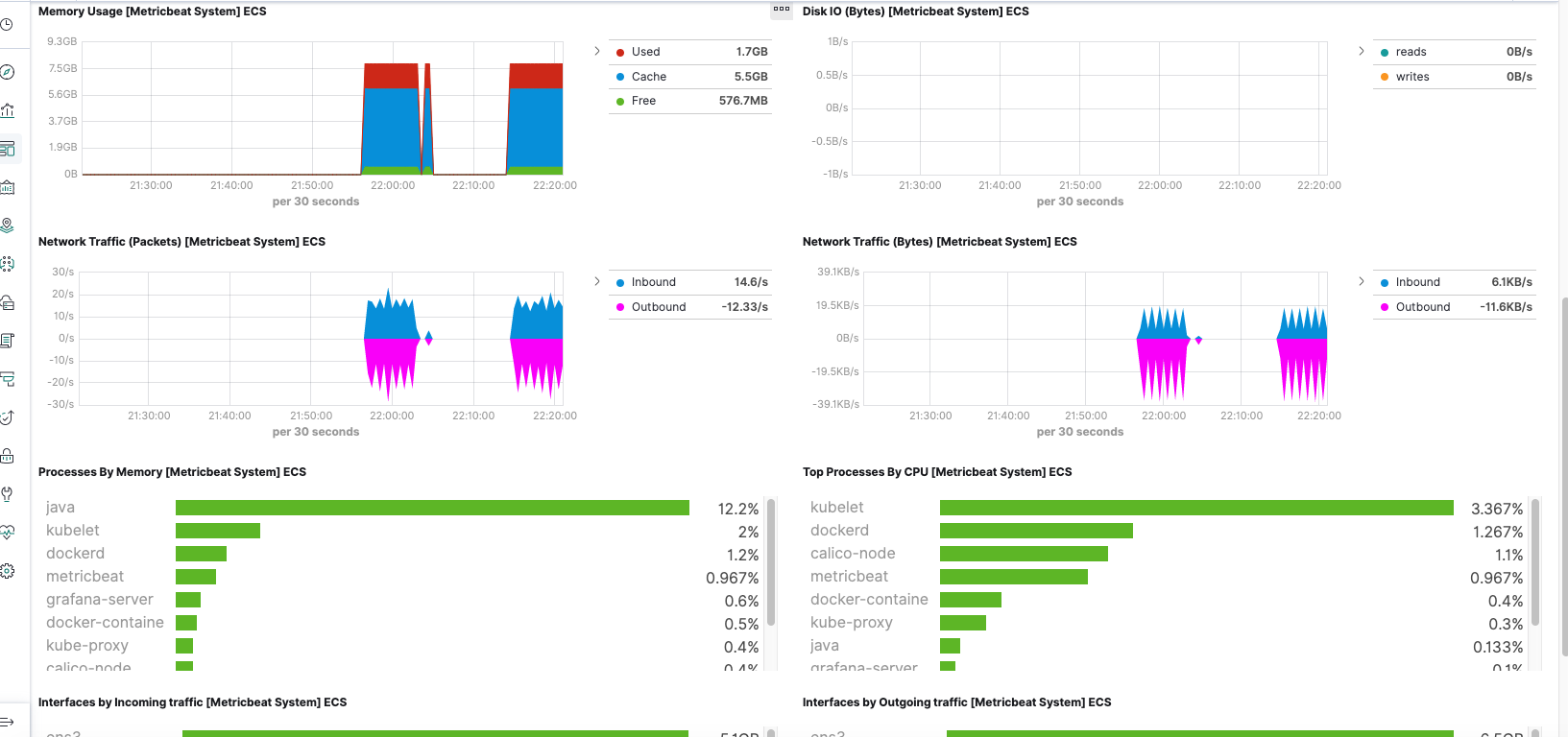The image size is (1568, 737).
Task: Open Canvas icon in sidebar
Action: (7, 187)
